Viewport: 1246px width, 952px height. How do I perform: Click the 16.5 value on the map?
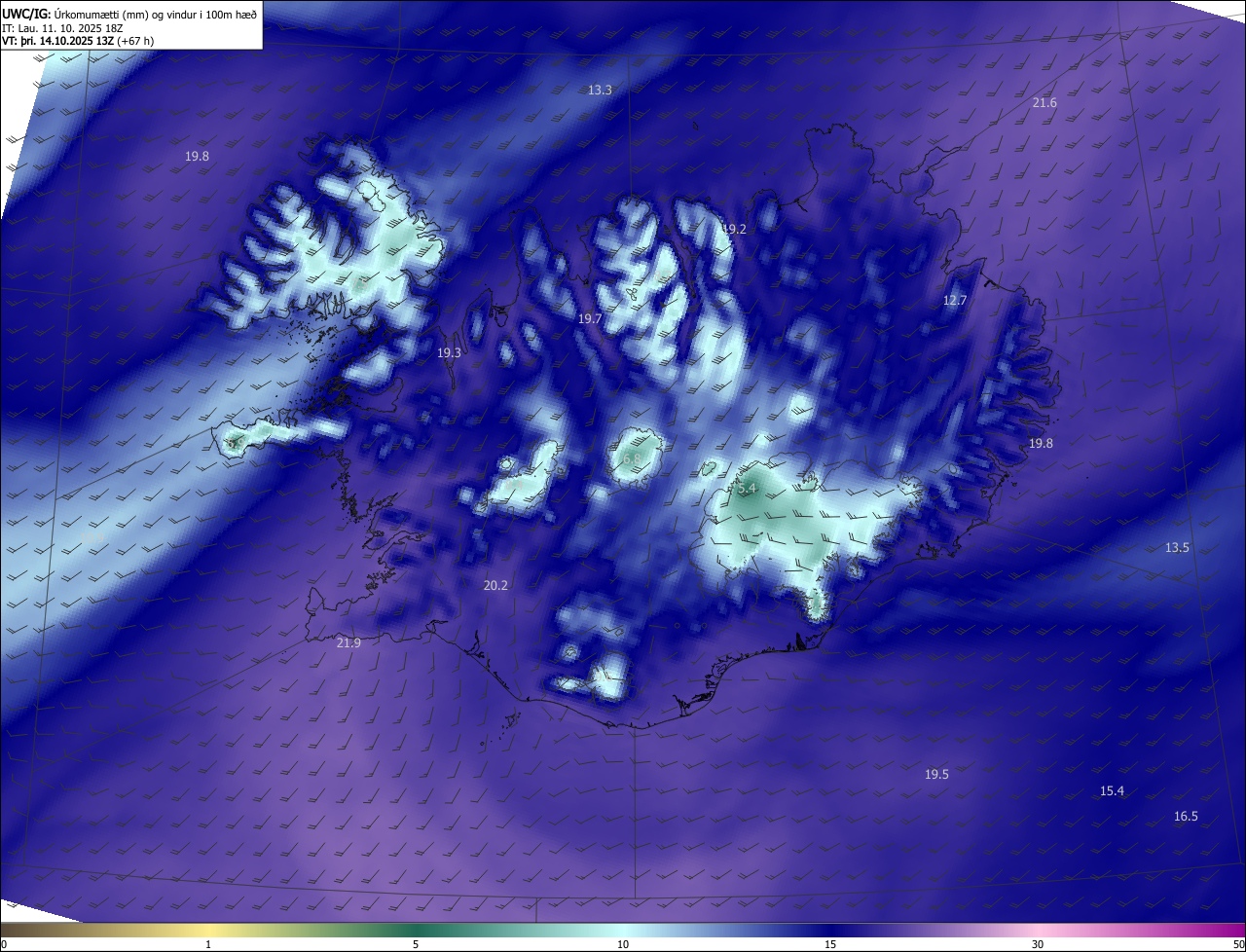point(1186,816)
